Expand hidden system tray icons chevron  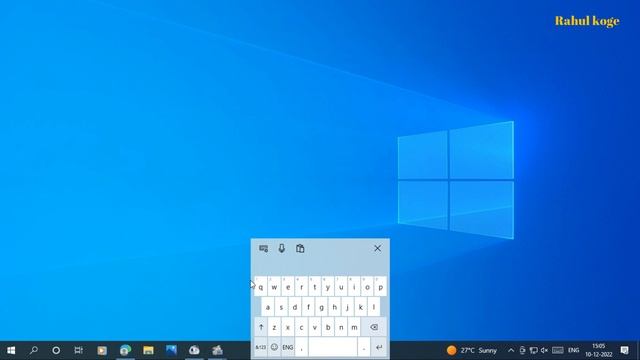point(511,350)
